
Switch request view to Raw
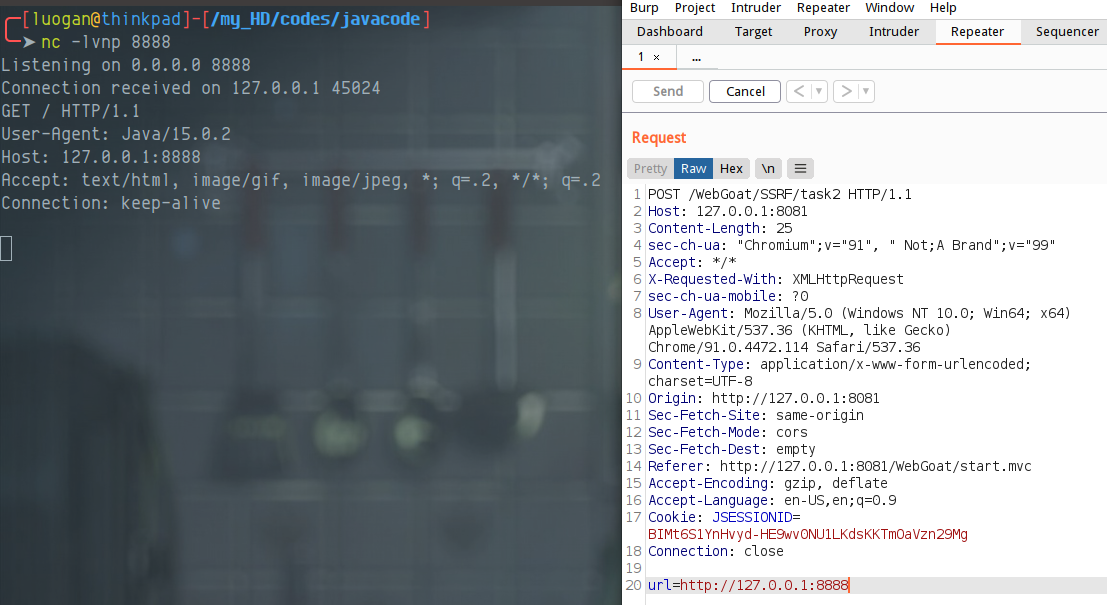(x=693, y=169)
